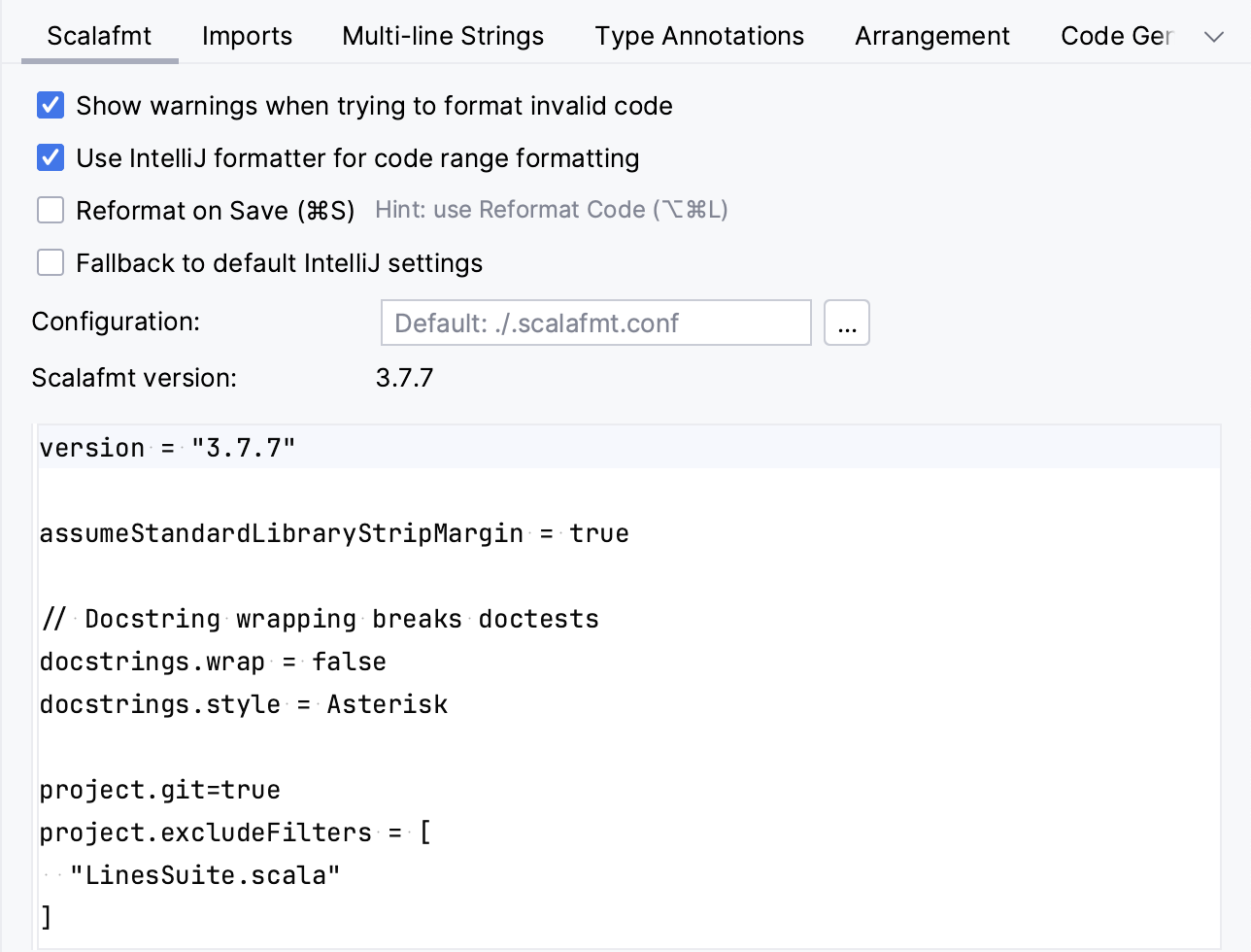The image size is (1251, 952).
Task: Enable Reformat on Save
Action: 50,210
